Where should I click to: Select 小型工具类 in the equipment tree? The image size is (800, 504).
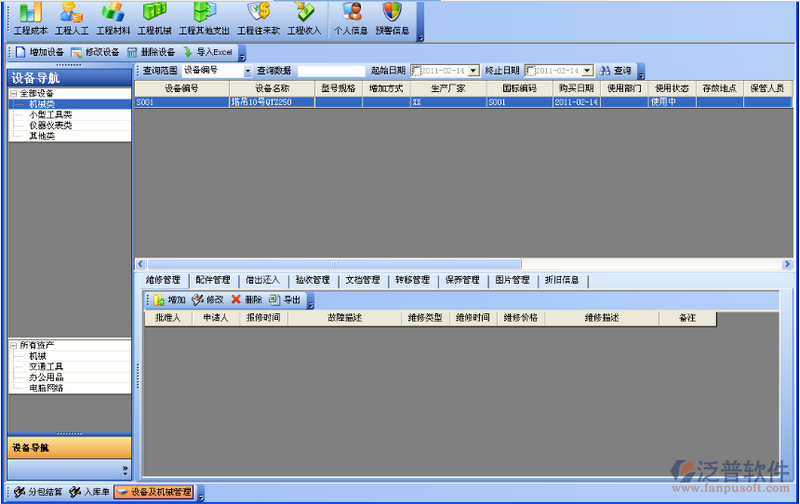pyautogui.click(x=50, y=114)
